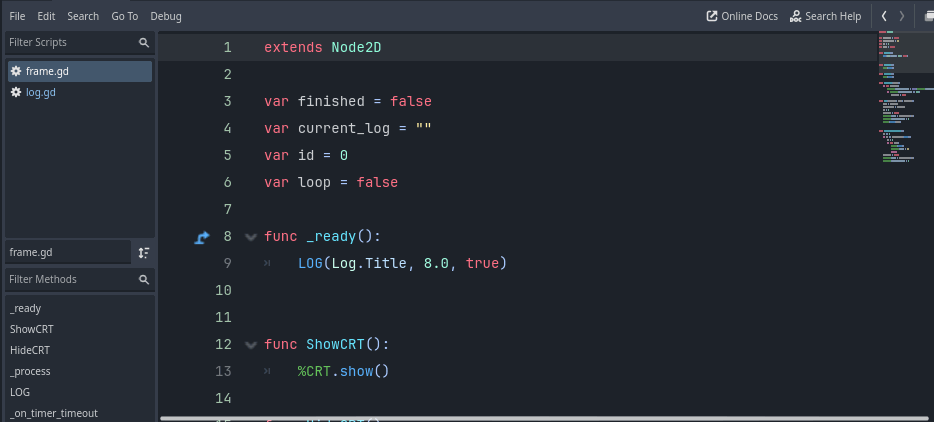Click the Filter Scripts magnifier icon
The width and height of the screenshot is (934, 422).
pos(144,42)
